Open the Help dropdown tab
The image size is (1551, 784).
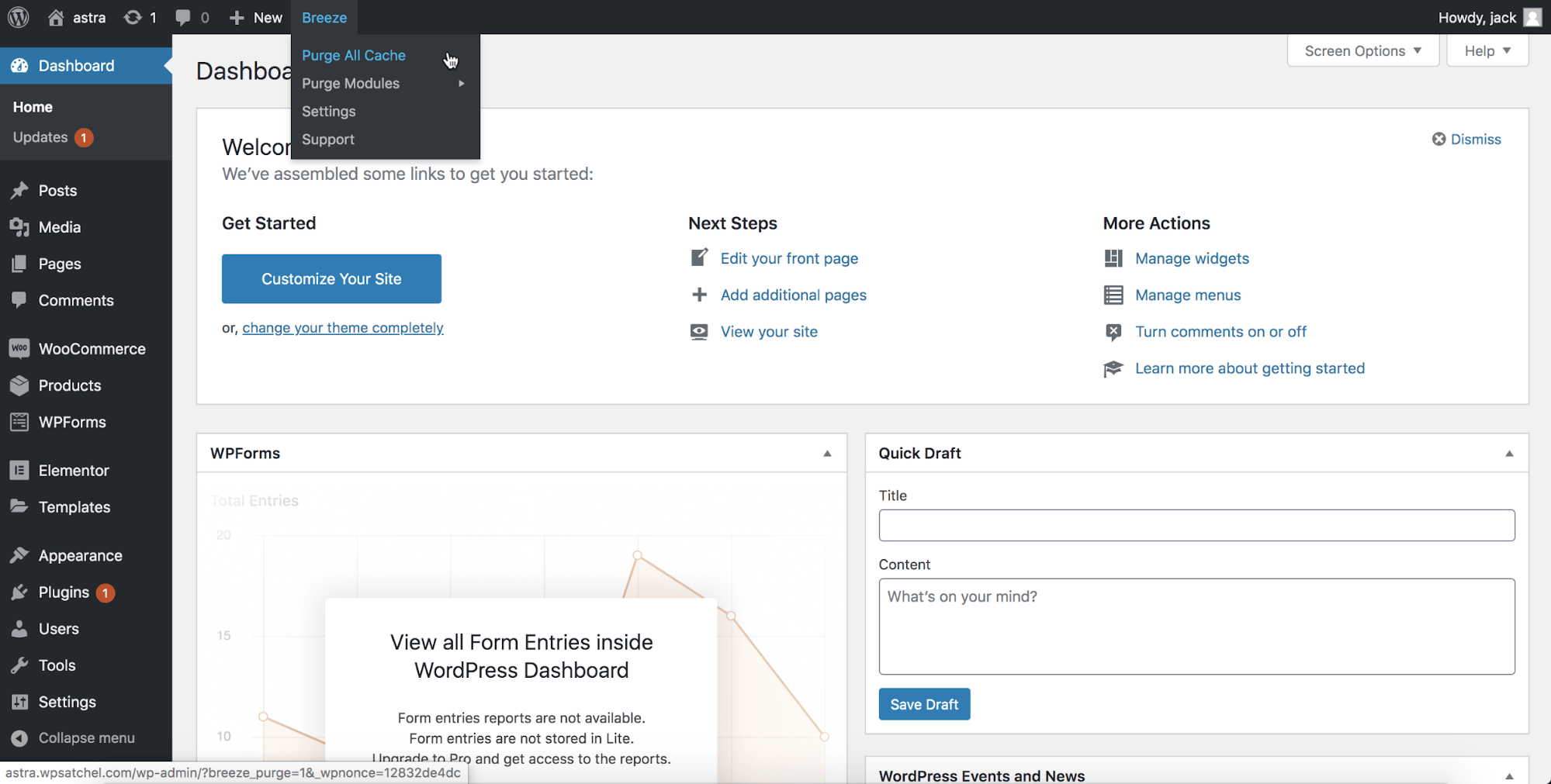(x=1487, y=51)
